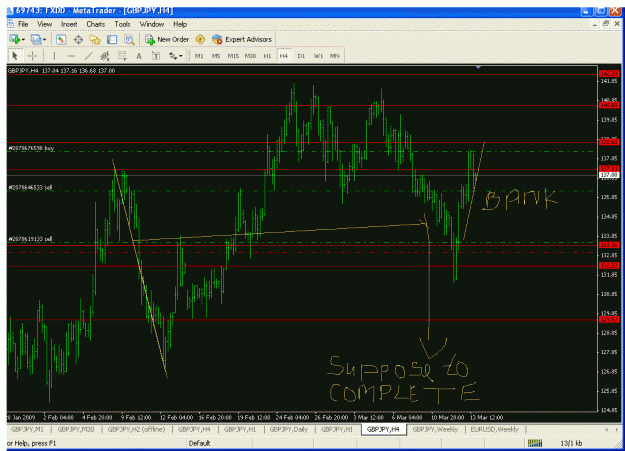Expand the Arrows tool dropdown arrow

(x=181, y=56)
